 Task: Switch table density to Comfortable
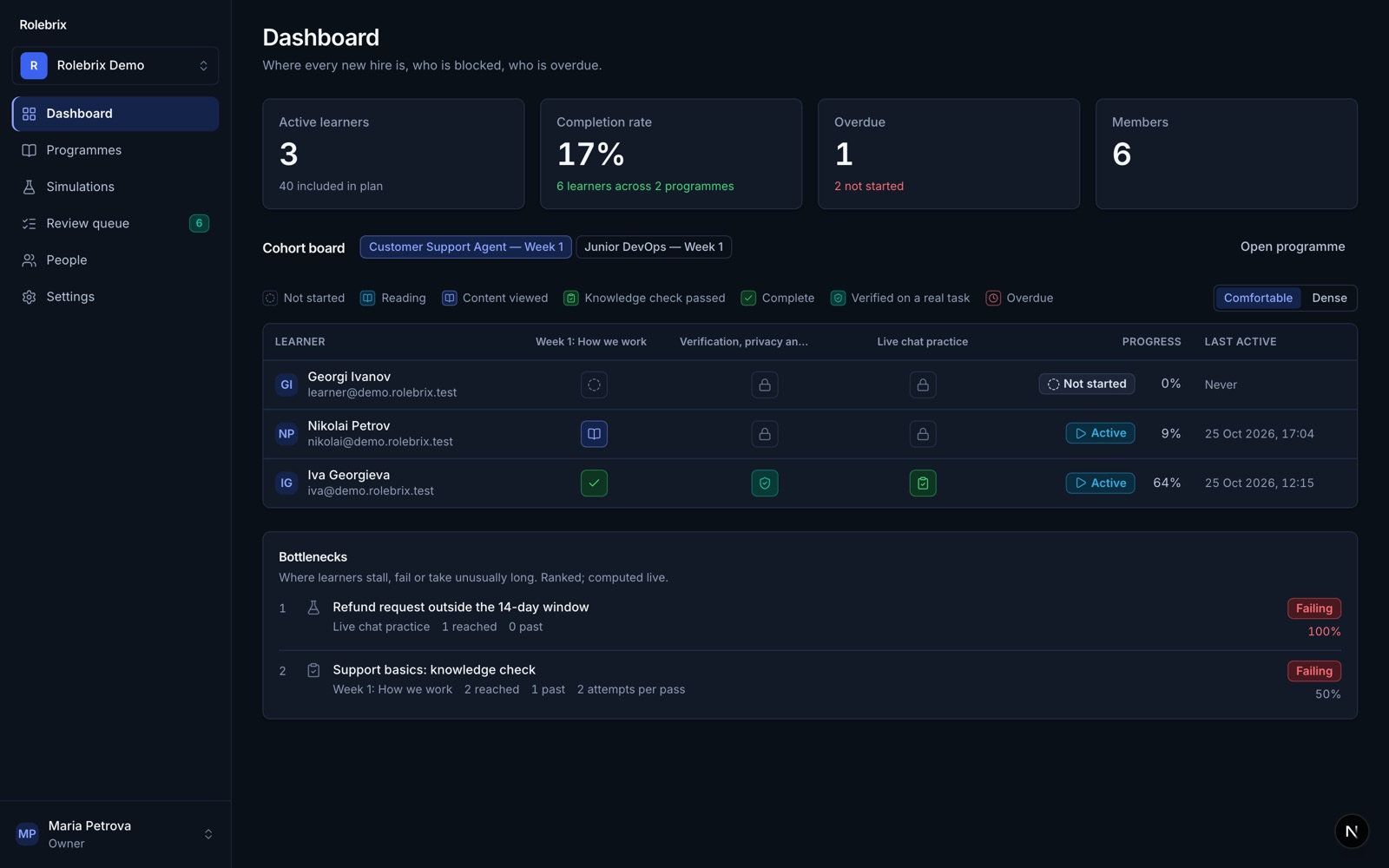tap(1258, 298)
